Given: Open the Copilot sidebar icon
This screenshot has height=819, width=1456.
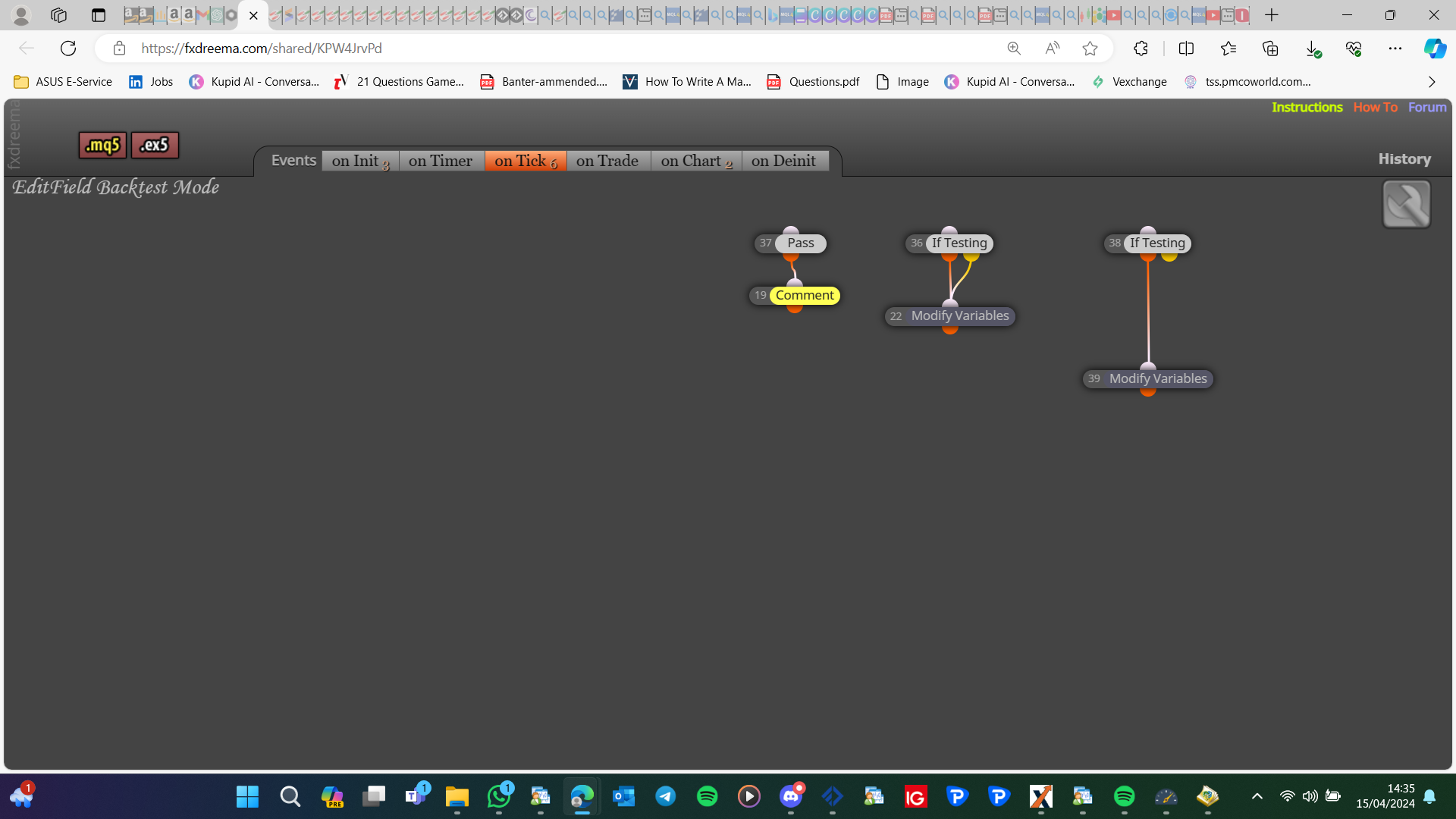Looking at the screenshot, I should pyautogui.click(x=1435, y=49).
